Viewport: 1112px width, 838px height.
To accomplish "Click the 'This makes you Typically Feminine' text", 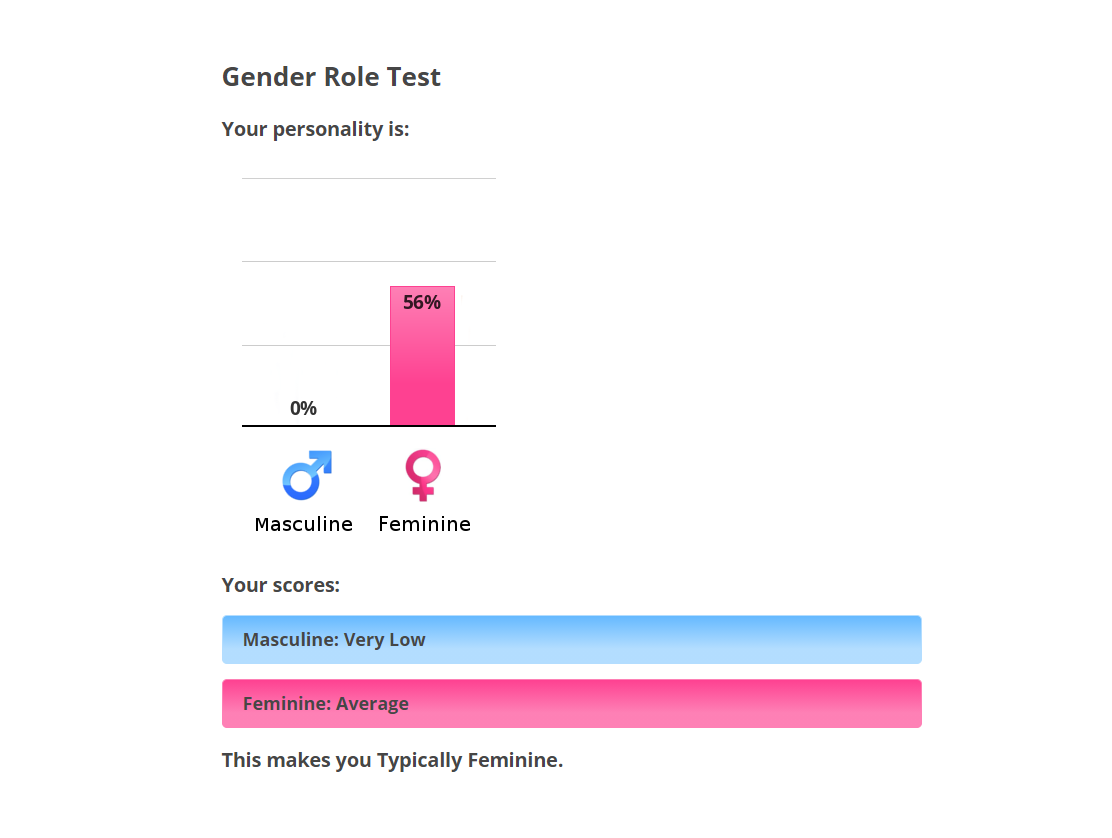I will tap(392, 760).
